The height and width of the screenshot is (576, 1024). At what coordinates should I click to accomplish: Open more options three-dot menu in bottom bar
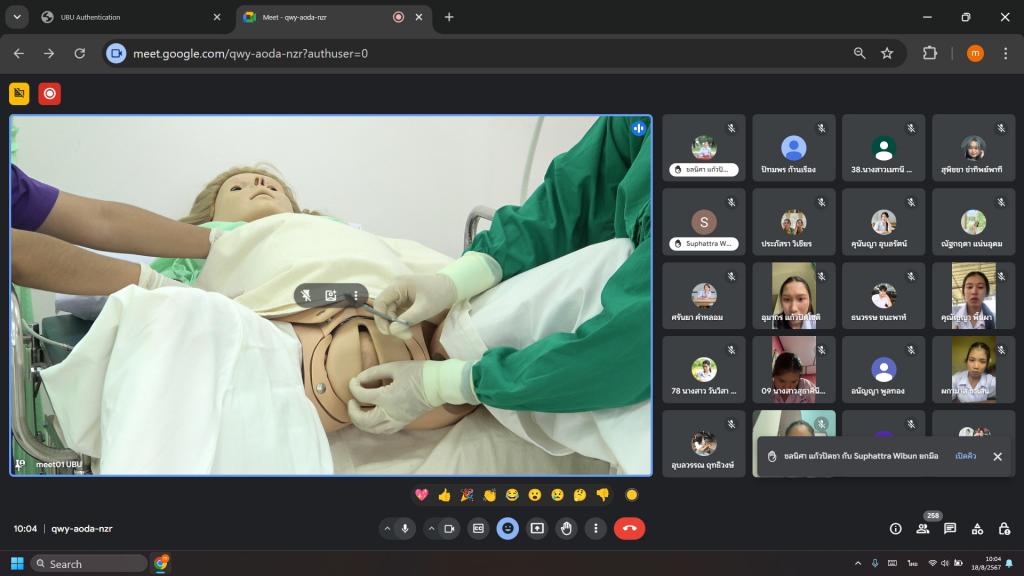click(596, 529)
